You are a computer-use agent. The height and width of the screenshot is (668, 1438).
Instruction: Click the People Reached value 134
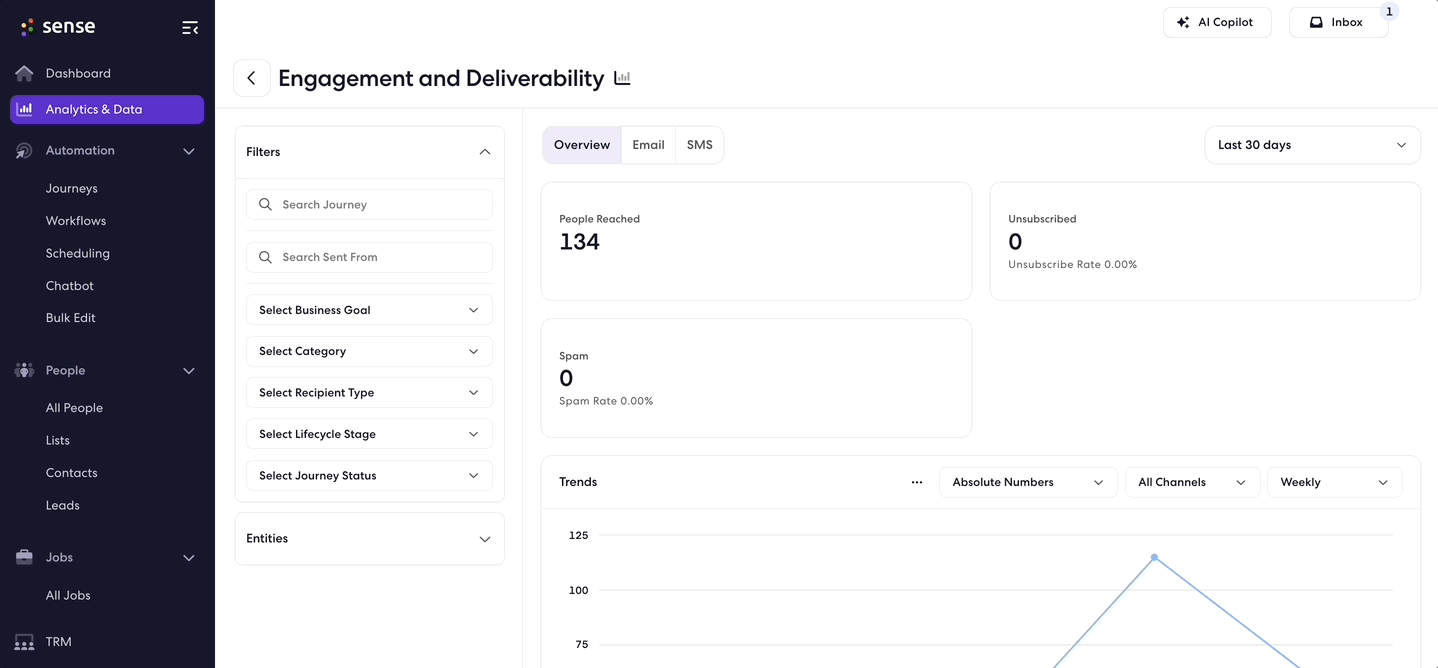coord(580,242)
